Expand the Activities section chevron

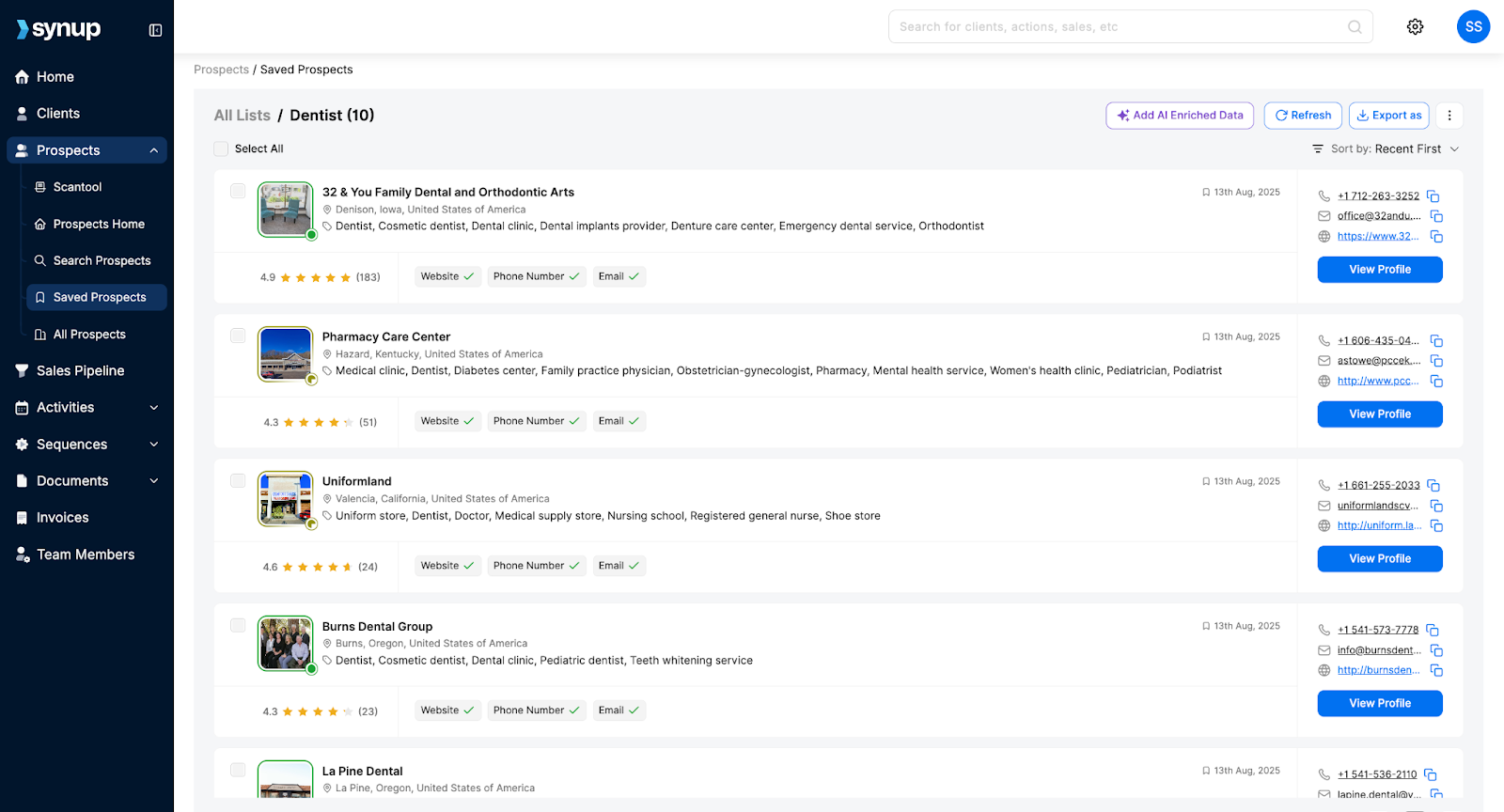pyautogui.click(x=154, y=408)
